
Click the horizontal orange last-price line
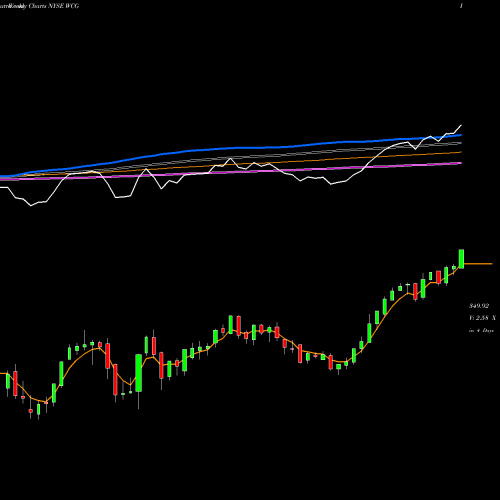478,264
